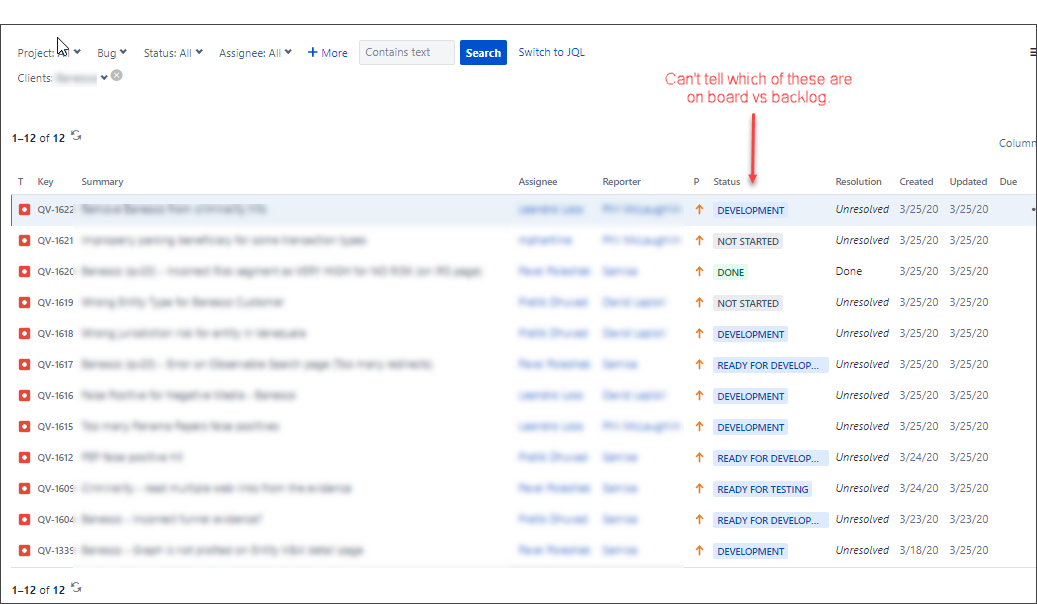The height and width of the screenshot is (604, 1037).
Task: Click the bug type icon for QV-1612
Action: [x=24, y=458]
